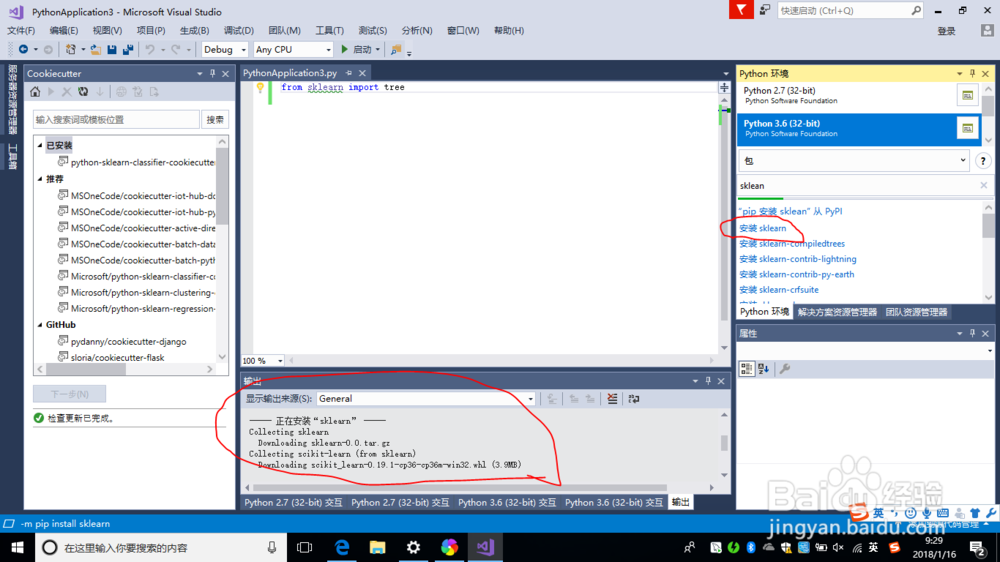This screenshot has width=1000, height=562.
Task: Click the 启动 start button
Action: pyautogui.click(x=357, y=50)
